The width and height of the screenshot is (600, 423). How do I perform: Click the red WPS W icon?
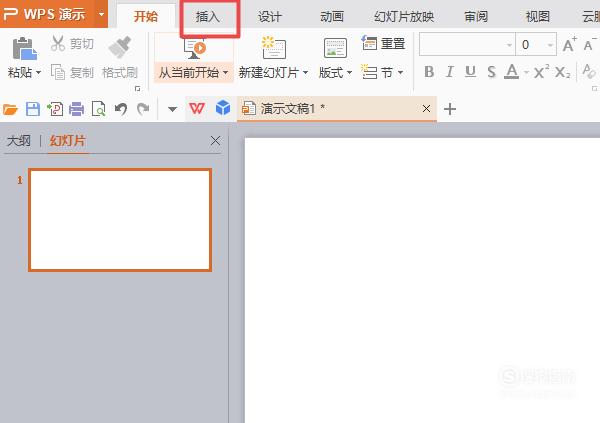coord(197,109)
